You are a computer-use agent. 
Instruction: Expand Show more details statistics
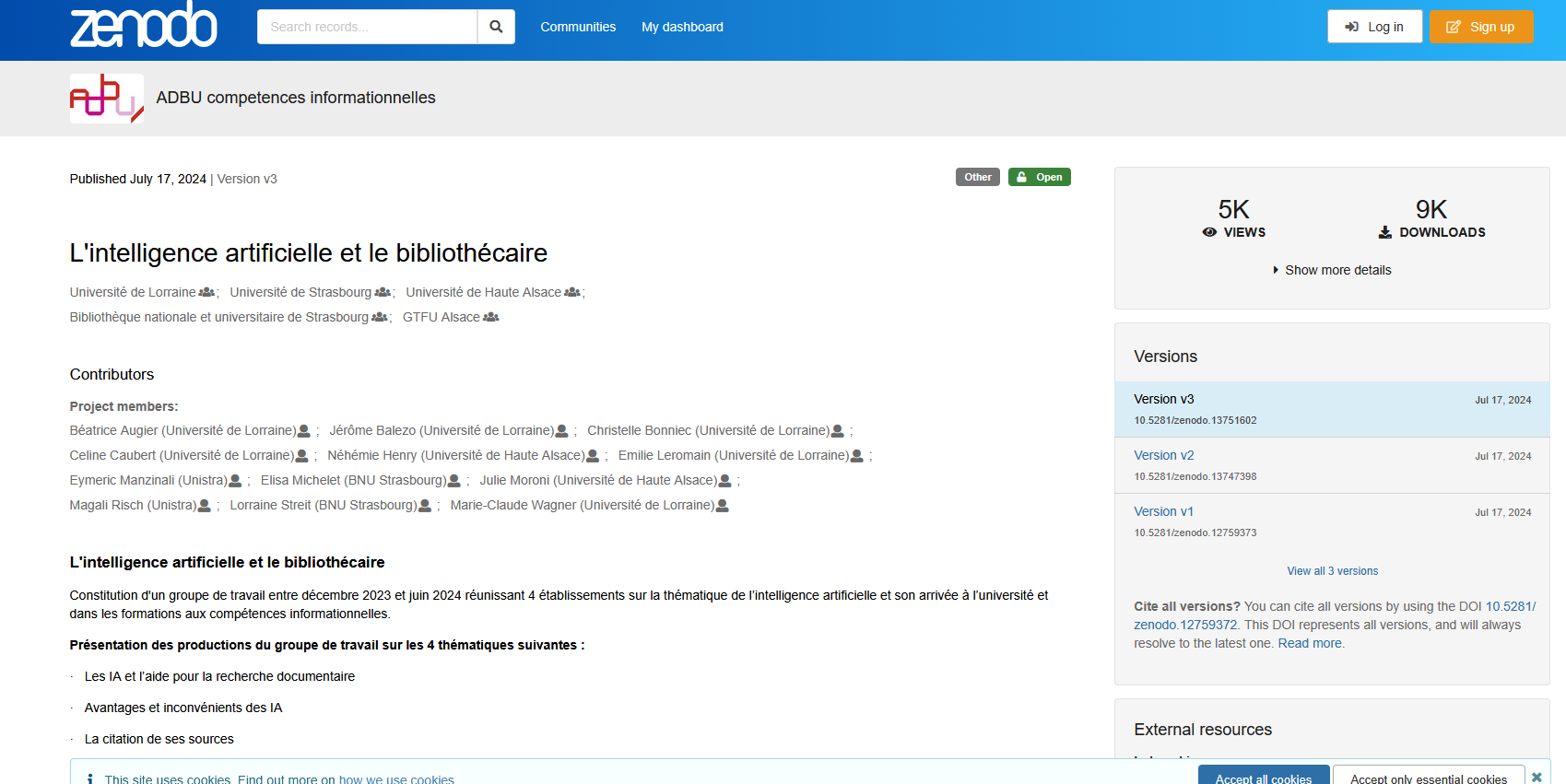pos(1332,270)
